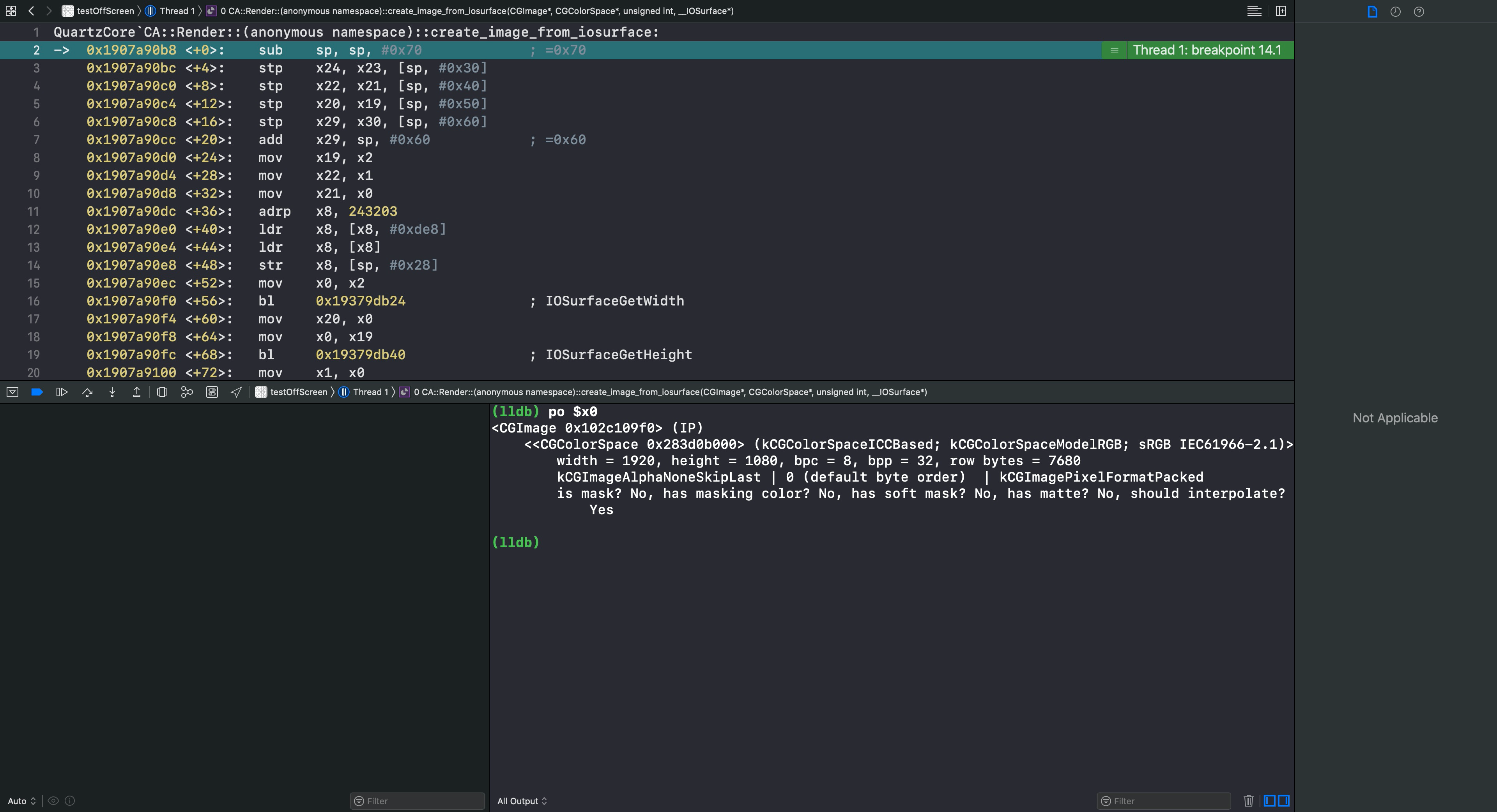This screenshot has height=812, width=1497.
Task: Deactivate breakpoints toggle
Action: point(37,392)
